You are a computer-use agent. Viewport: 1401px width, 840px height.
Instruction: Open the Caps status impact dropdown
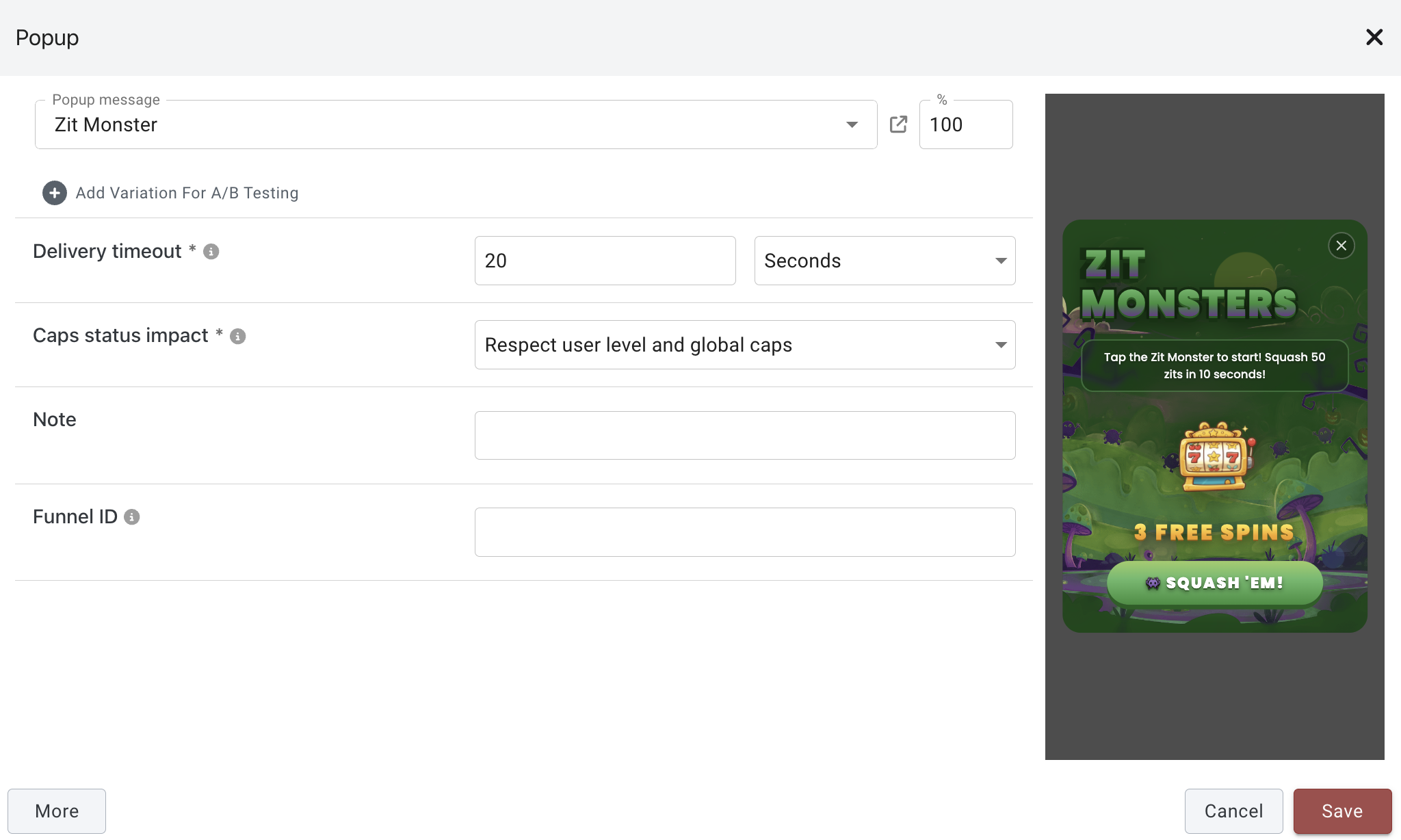click(744, 345)
